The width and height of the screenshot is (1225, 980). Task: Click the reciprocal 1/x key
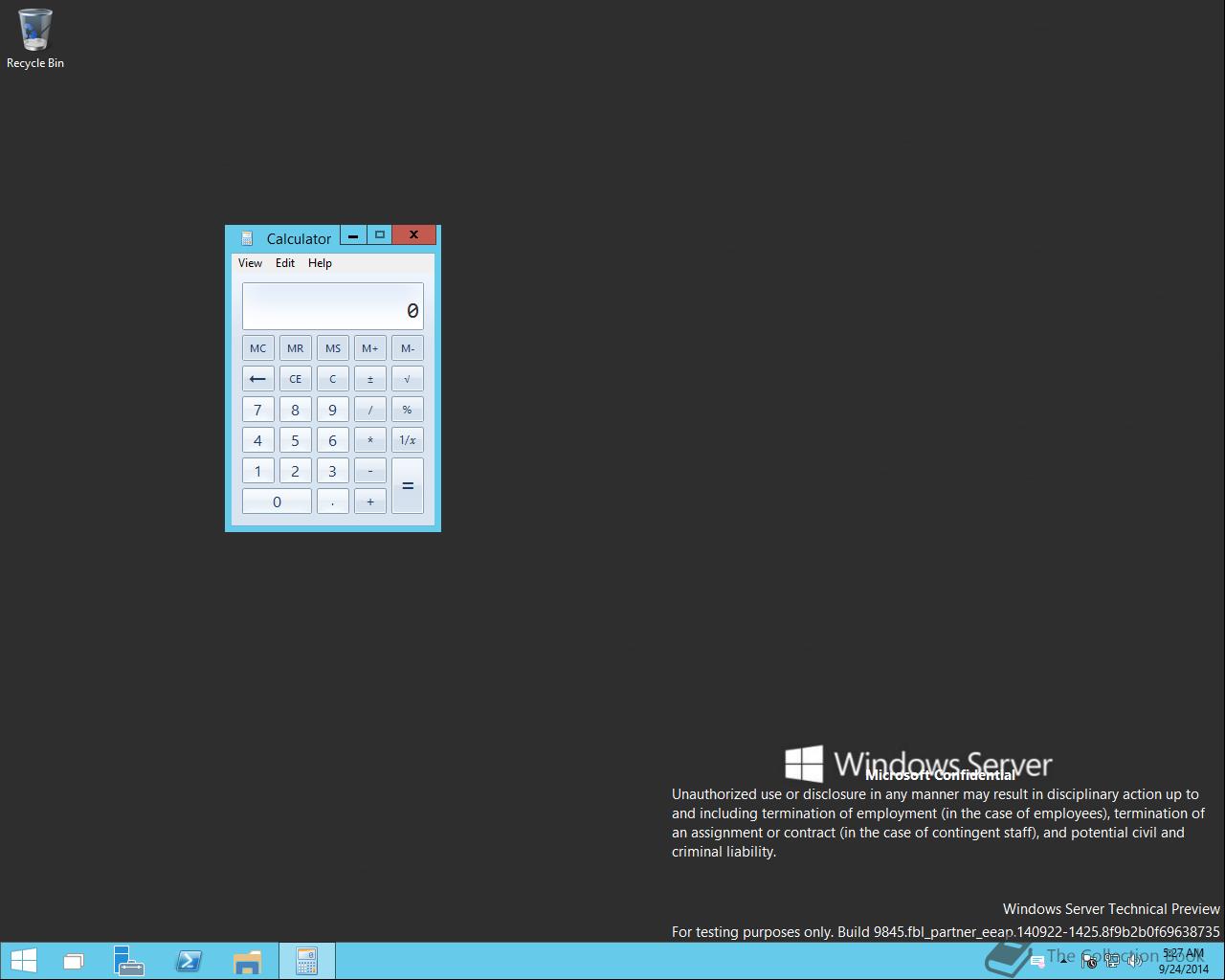pyautogui.click(x=407, y=440)
